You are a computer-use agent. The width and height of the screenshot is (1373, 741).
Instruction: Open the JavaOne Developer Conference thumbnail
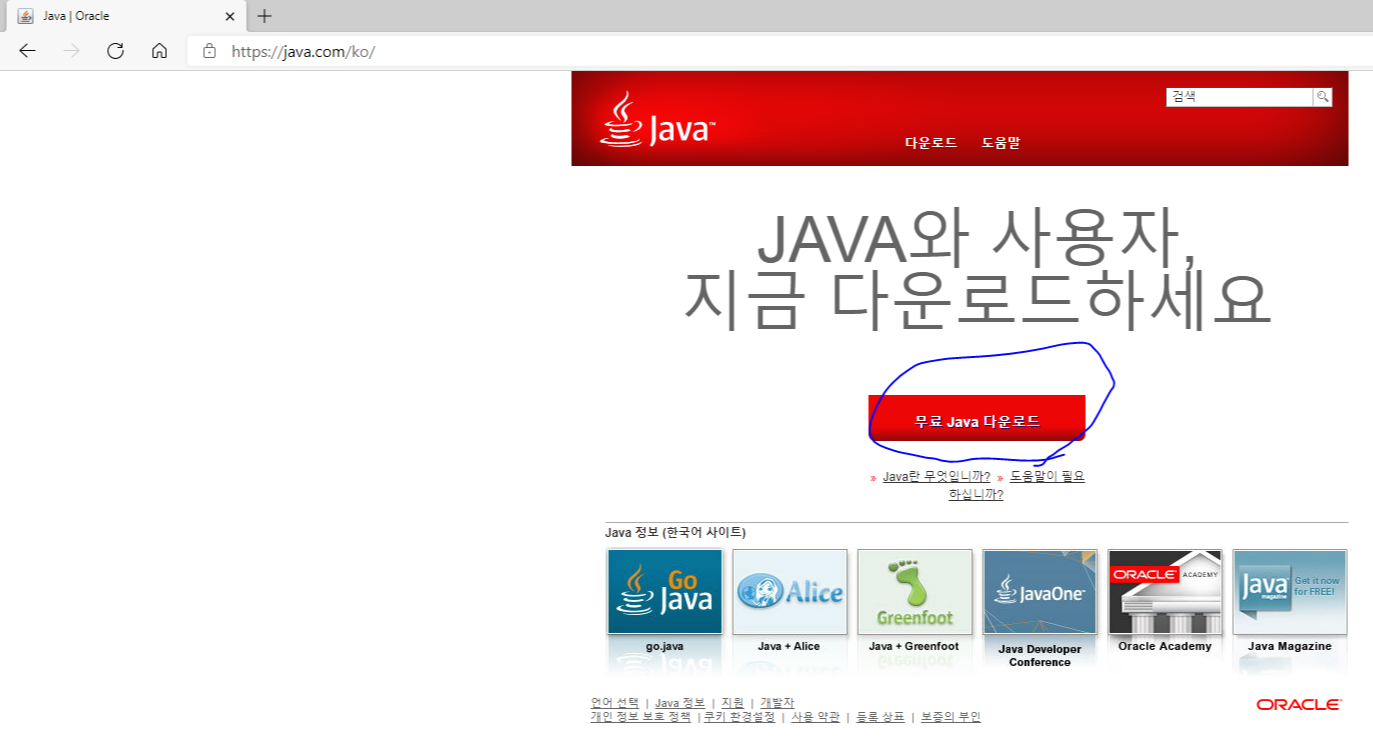click(1040, 591)
